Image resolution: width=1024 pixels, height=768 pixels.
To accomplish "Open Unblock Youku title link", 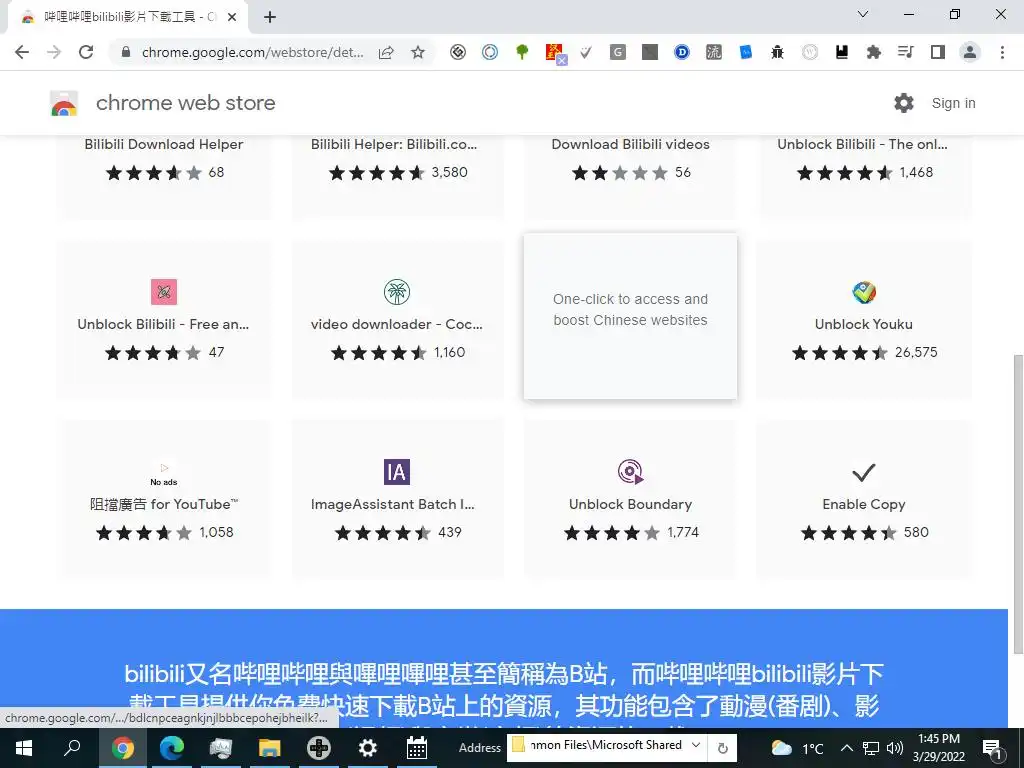I will [863, 324].
